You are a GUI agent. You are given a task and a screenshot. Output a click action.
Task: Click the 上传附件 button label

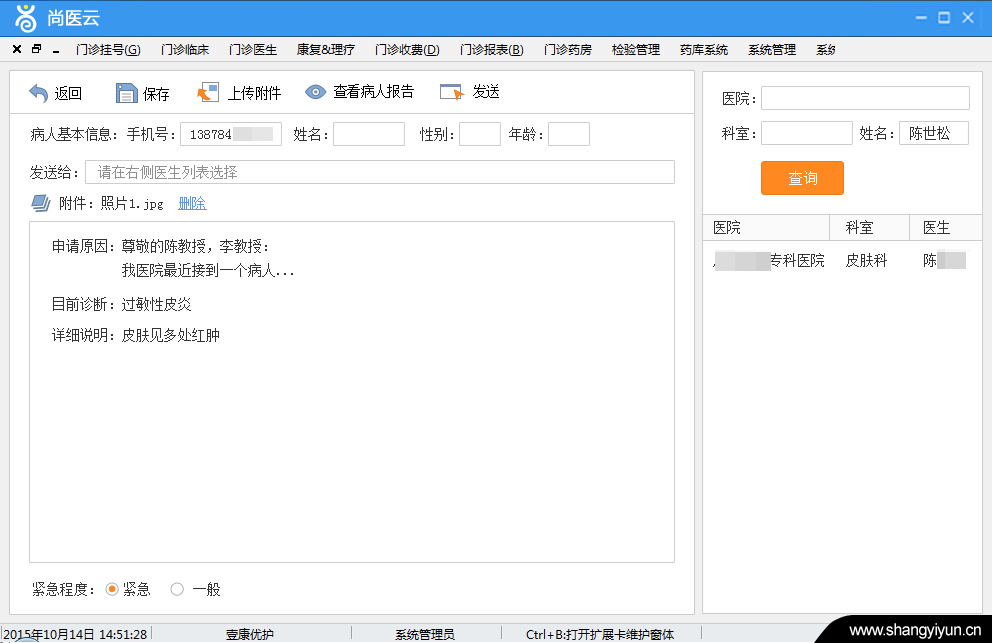point(254,93)
